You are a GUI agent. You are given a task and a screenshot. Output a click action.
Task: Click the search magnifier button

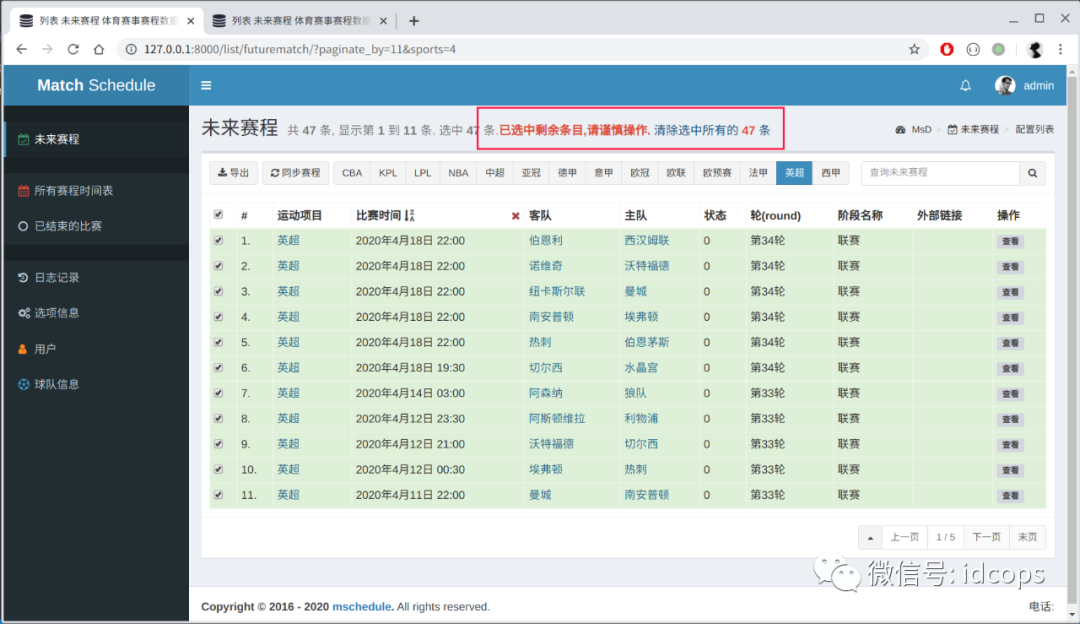[x=1032, y=173]
